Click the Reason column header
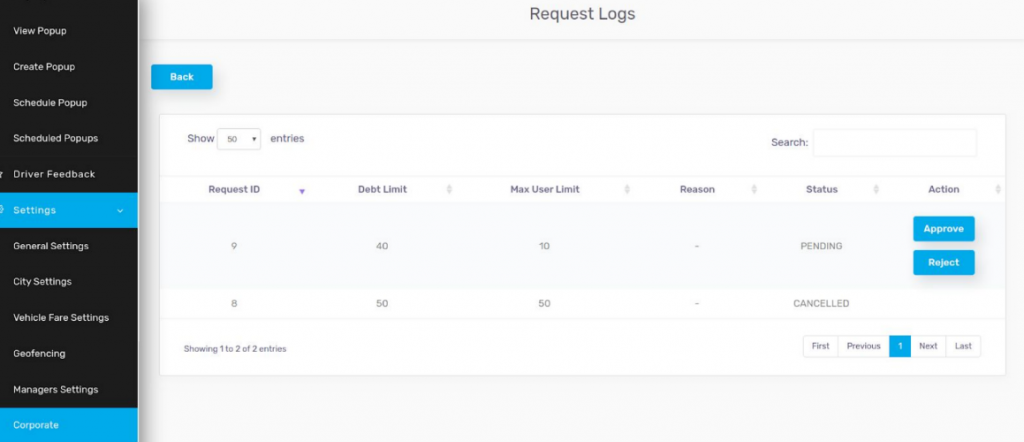This screenshot has height=442, width=1024. [697, 189]
